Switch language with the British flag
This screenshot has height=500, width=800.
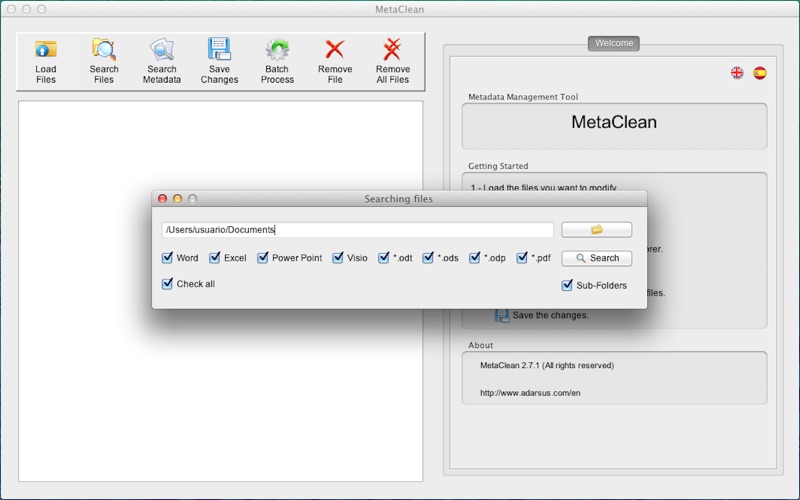[737, 73]
